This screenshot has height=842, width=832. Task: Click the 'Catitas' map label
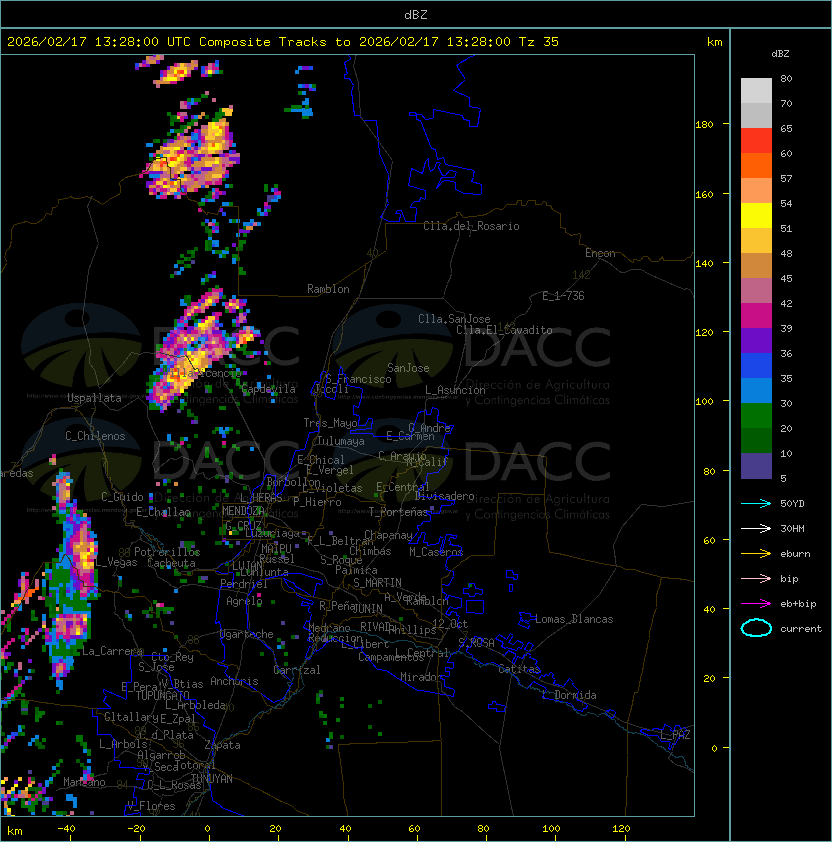click(519, 669)
